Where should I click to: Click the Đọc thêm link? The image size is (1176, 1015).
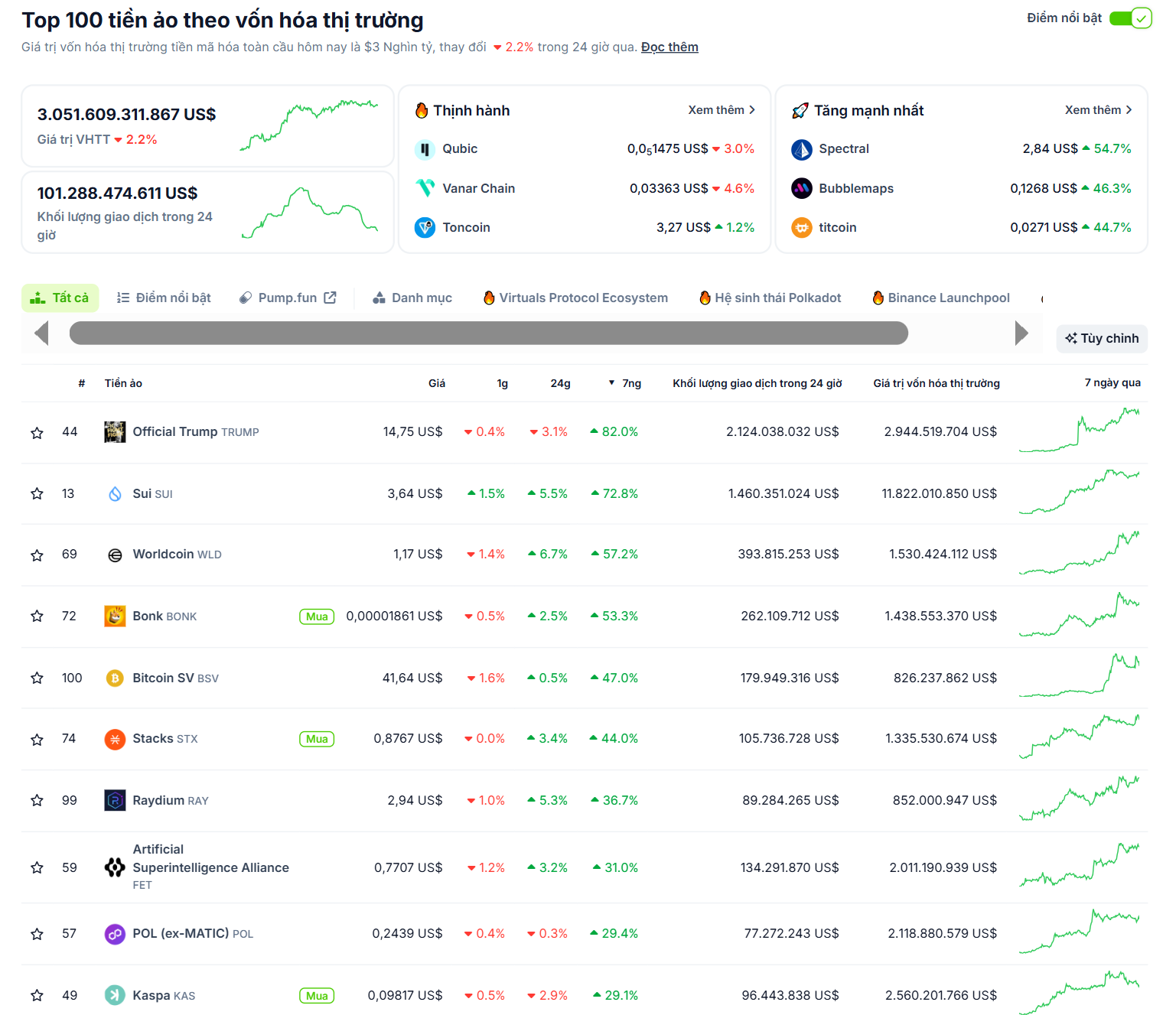tap(669, 47)
